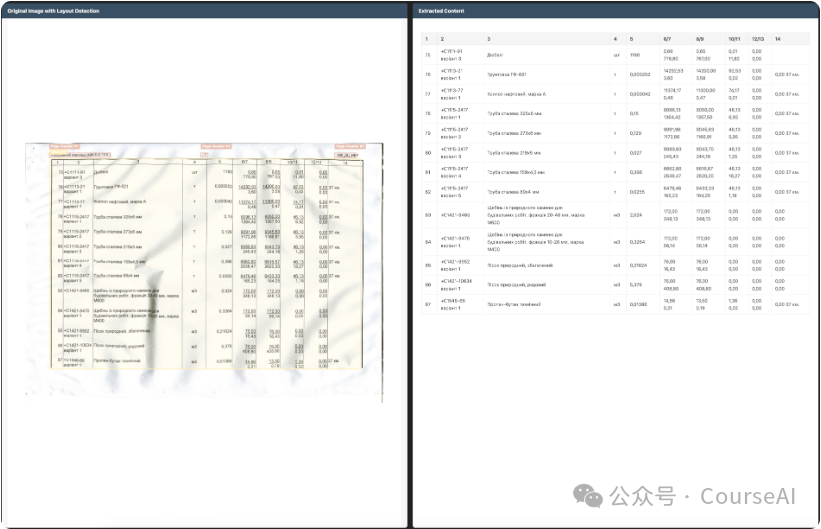The height and width of the screenshot is (529, 821).
Task: Click the WeChat logo in the watermark
Action: 587,496
